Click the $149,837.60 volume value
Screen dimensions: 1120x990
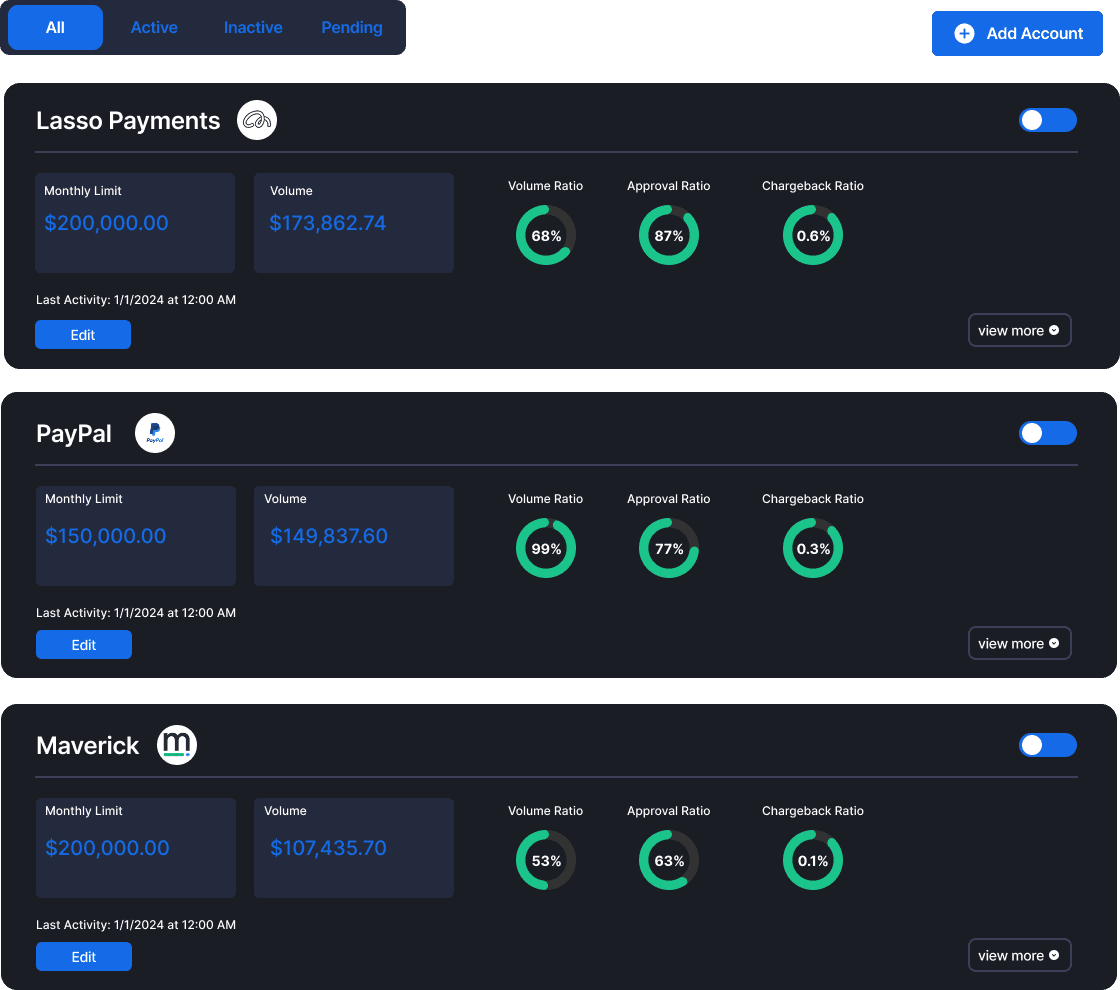[x=329, y=536]
